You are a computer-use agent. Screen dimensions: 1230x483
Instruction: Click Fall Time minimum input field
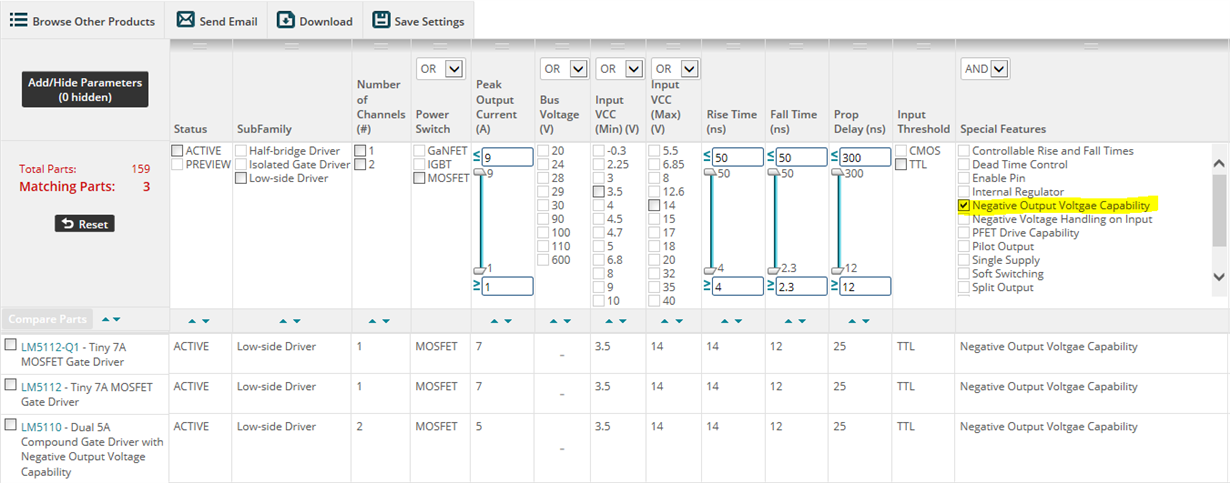[x=802, y=286]
